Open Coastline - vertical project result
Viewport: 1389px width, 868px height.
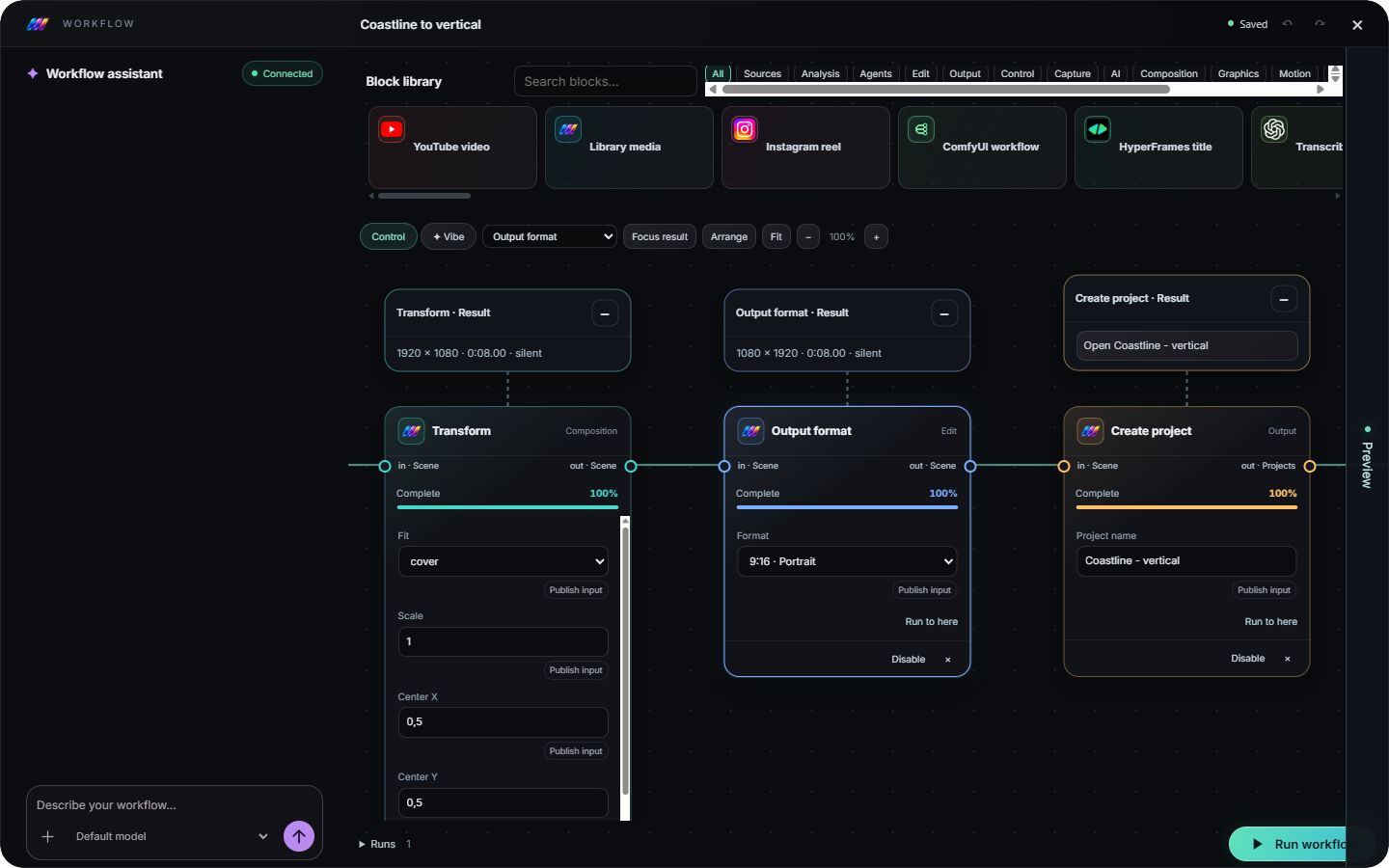coord(1186,345)
